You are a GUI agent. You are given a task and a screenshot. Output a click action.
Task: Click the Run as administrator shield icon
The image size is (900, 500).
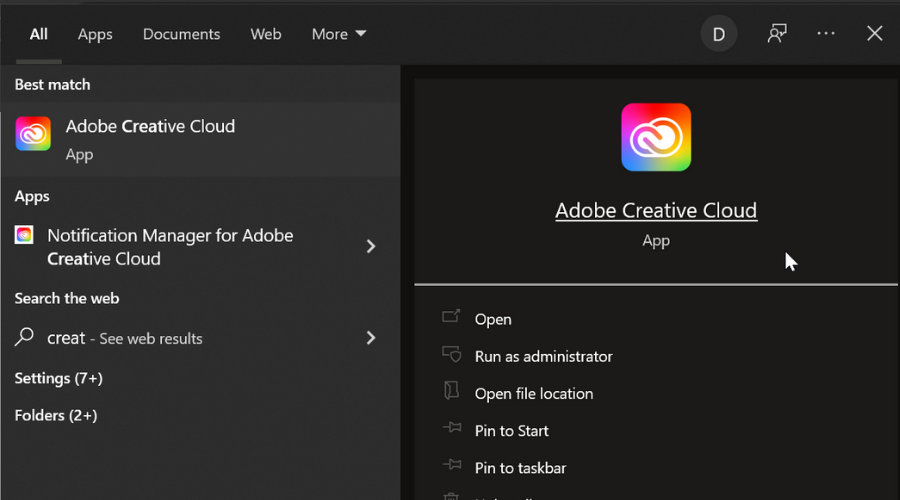click(x=451, y=354)
